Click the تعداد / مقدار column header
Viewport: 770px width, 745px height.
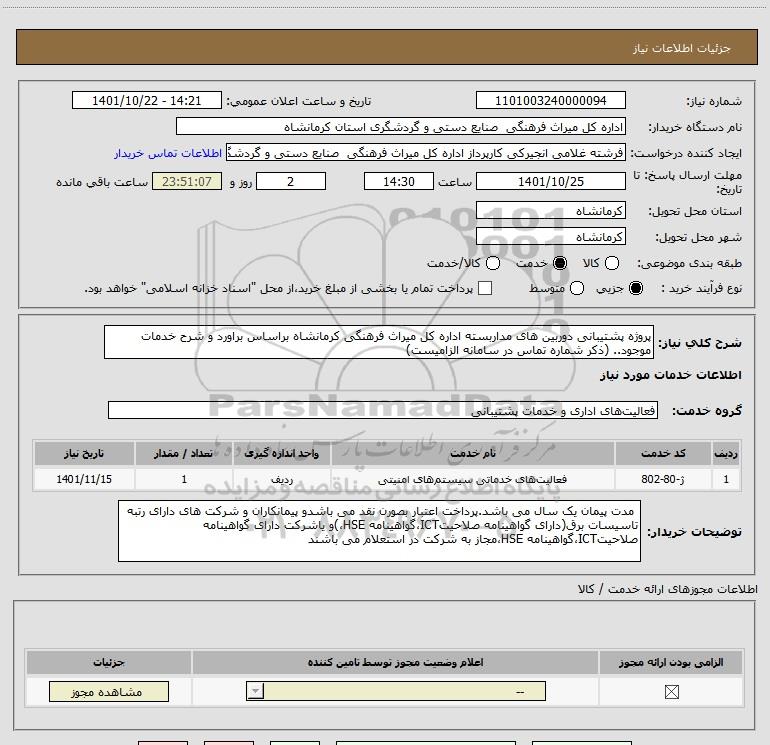tap(184, 453)
